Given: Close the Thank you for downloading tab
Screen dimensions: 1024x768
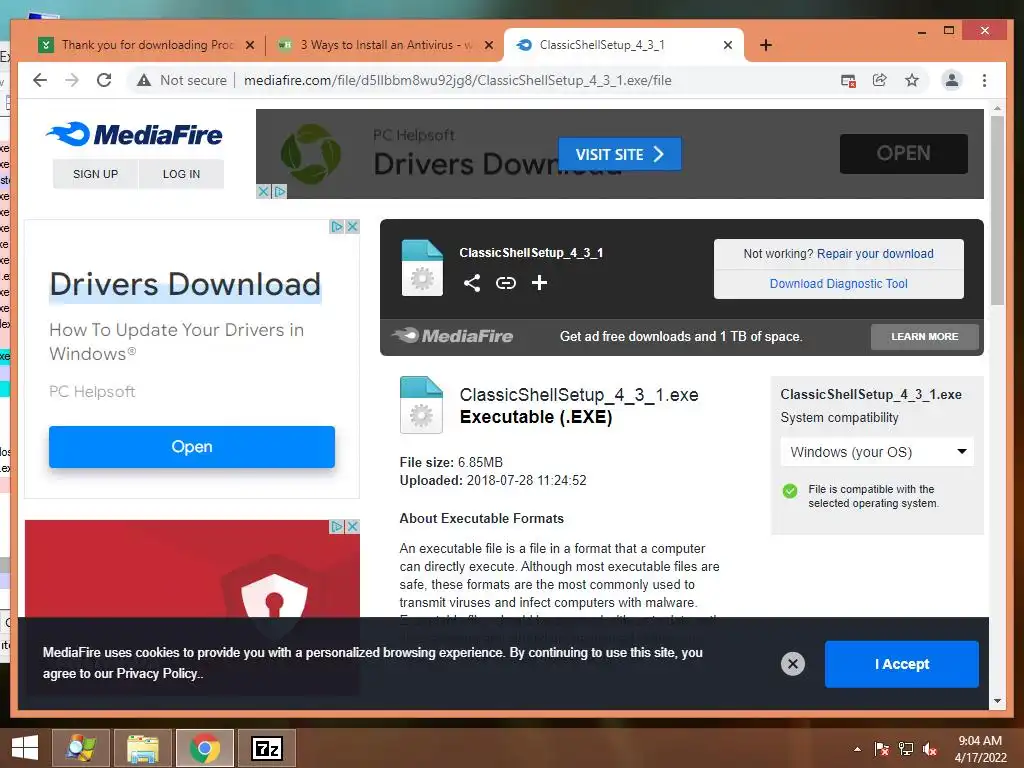Looking at the screenshot, I should coord(249,45).
